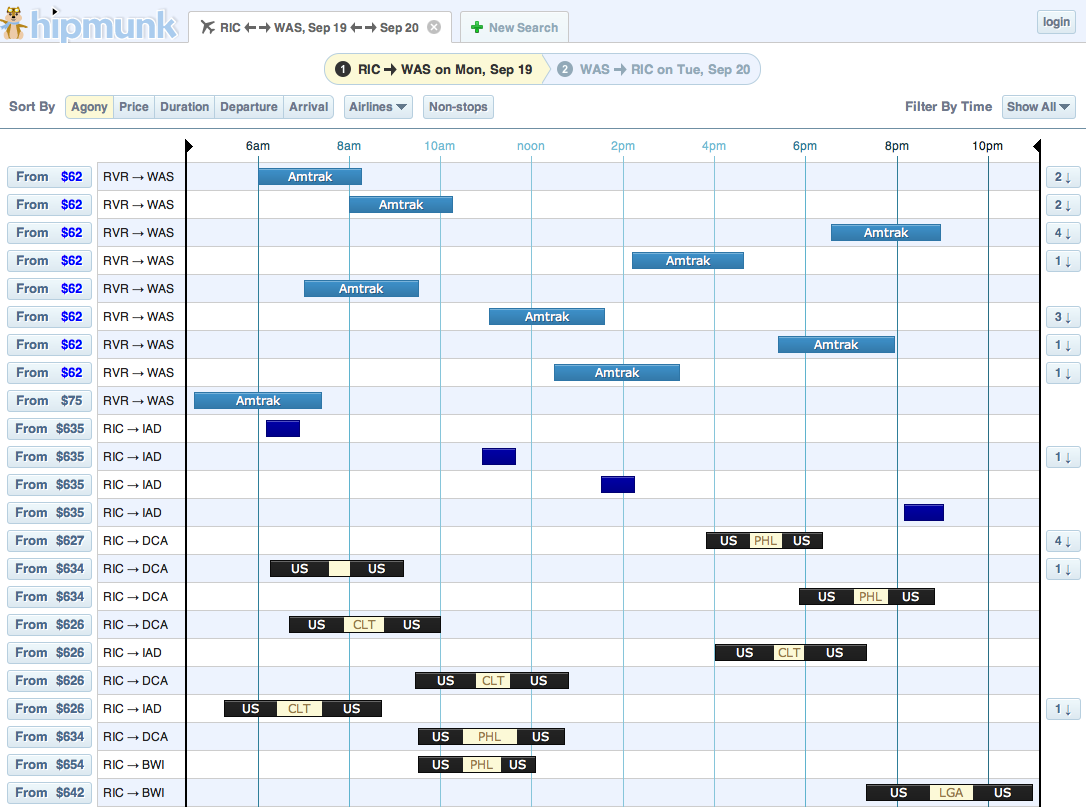Screen dimensions: 1086x807
Task: Select leg 1 RIC to WAS on Mon, Sep 19
Action: click(x=435, y=69)
